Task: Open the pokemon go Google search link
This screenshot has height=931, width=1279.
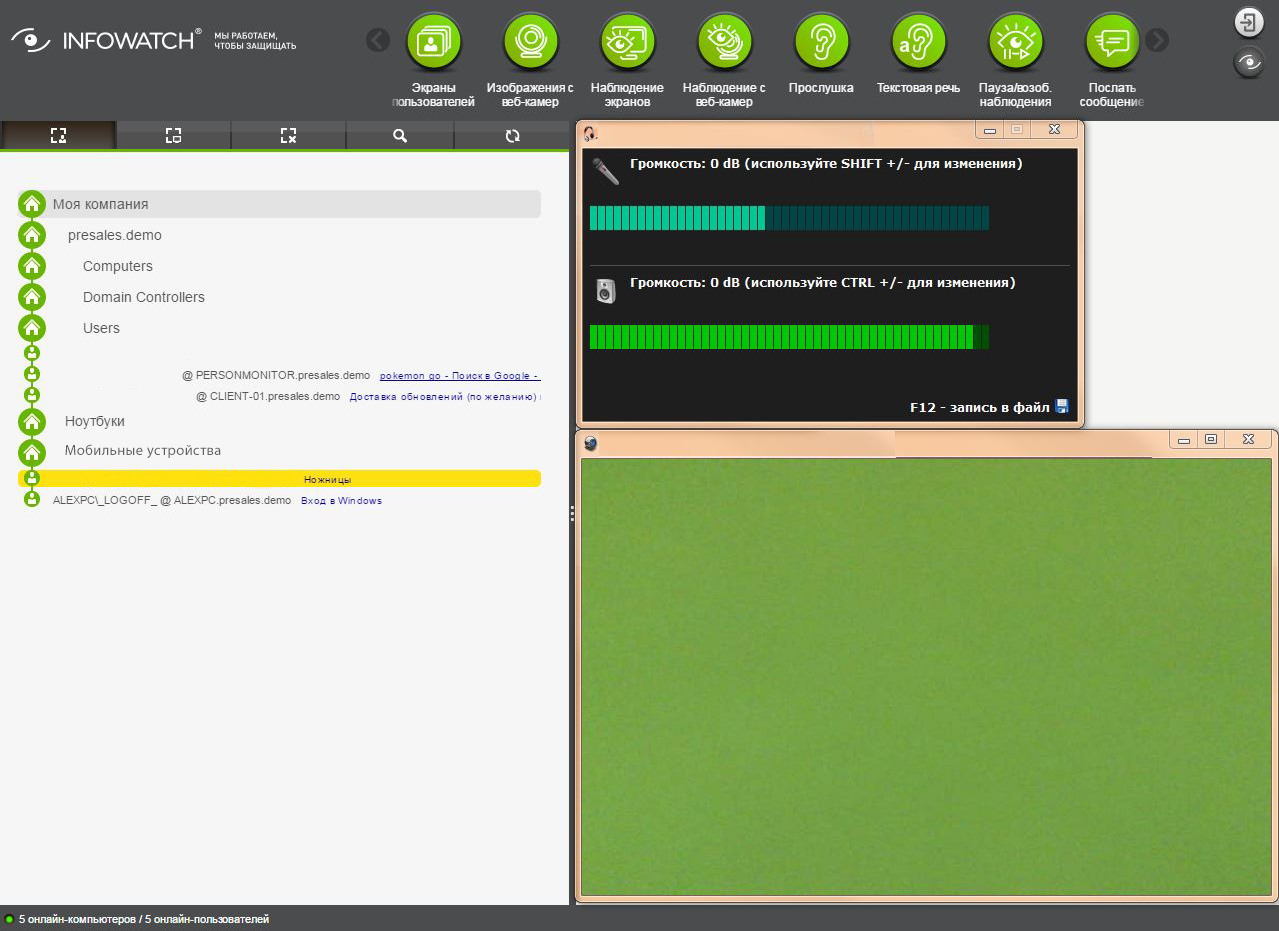Action: tap(459, 376)
